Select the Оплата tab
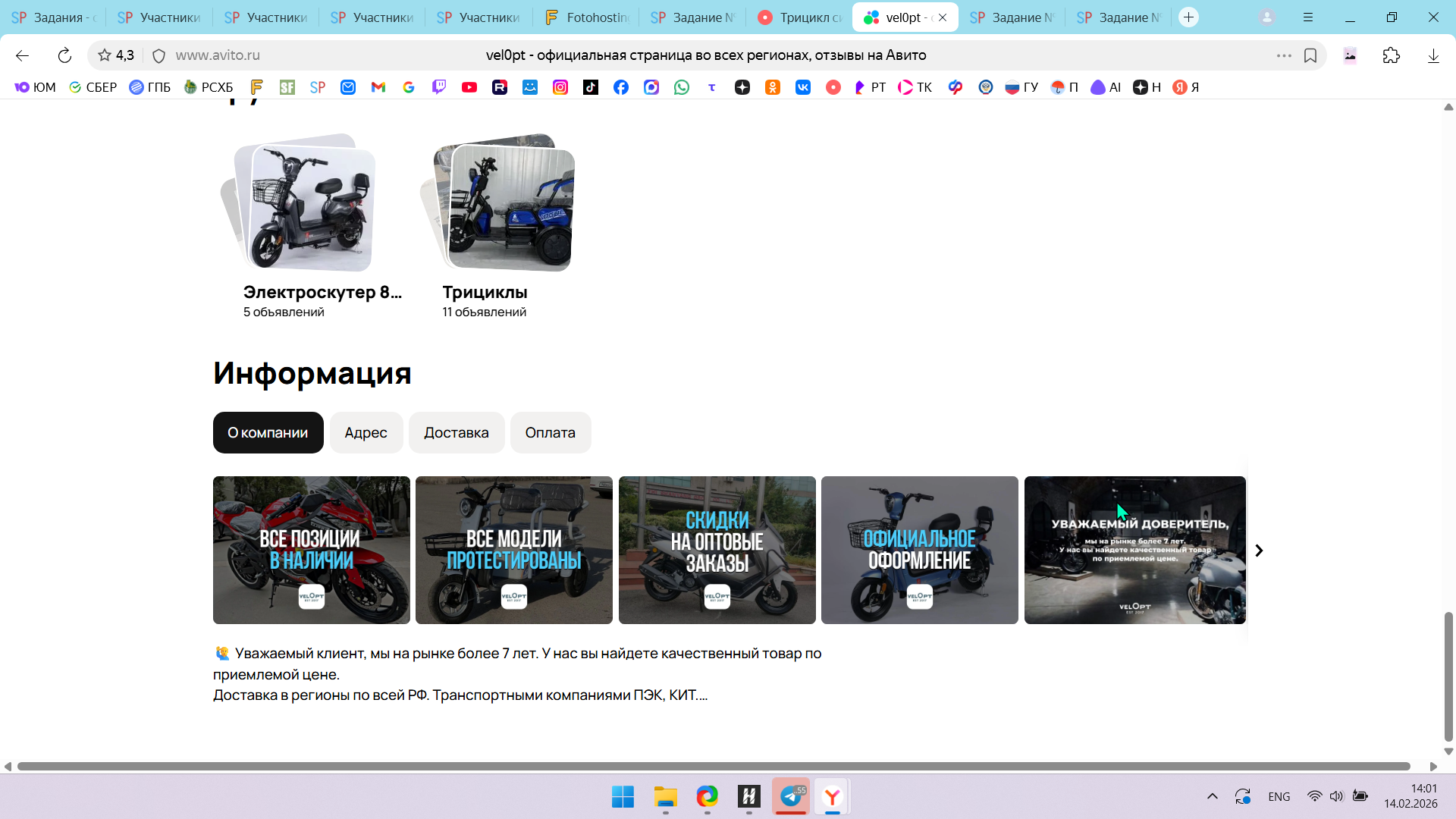 coord(550,432)
